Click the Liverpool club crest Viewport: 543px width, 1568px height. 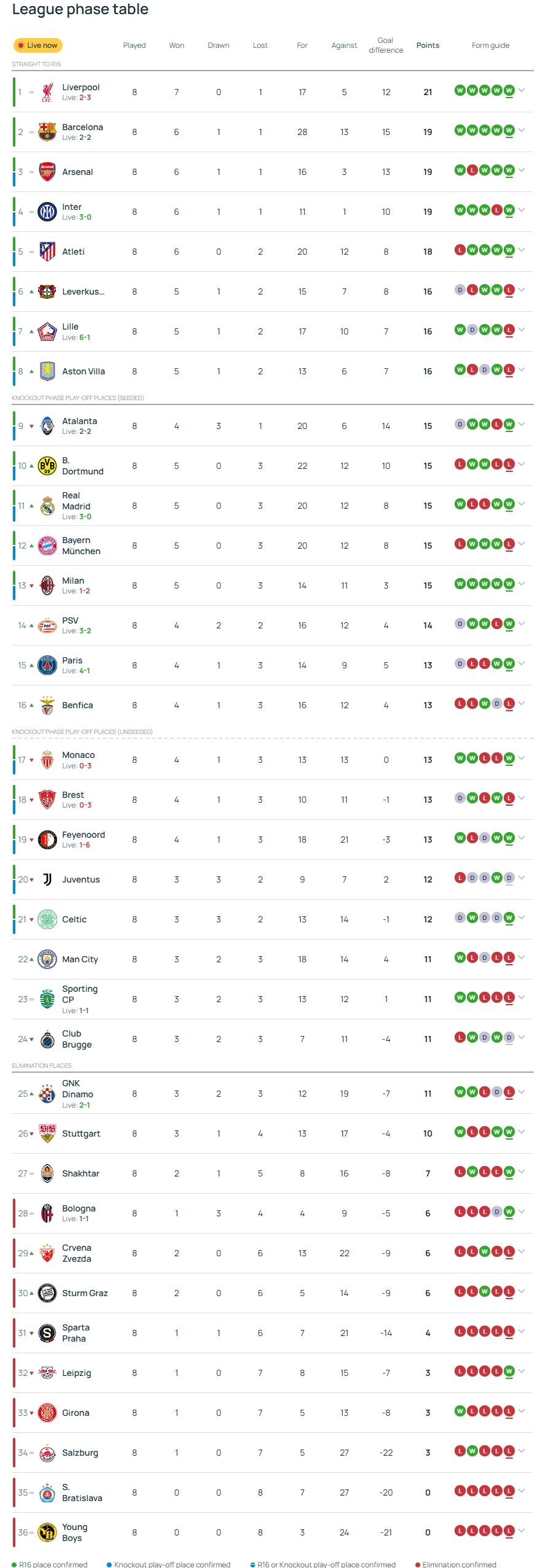(x=47, y=92)
